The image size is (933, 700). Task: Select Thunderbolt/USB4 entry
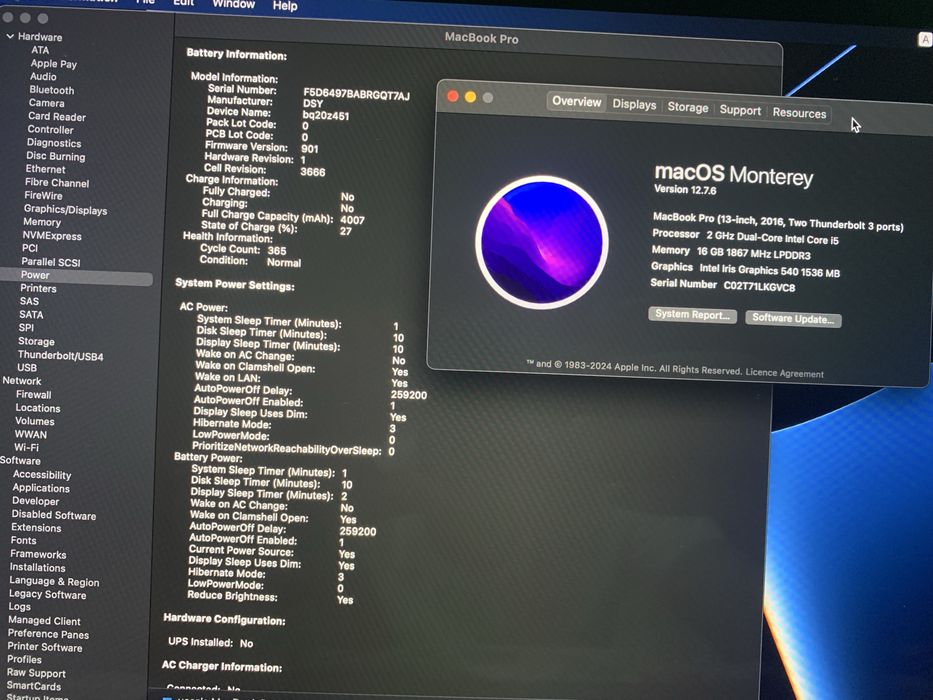(x=60, y=356)
